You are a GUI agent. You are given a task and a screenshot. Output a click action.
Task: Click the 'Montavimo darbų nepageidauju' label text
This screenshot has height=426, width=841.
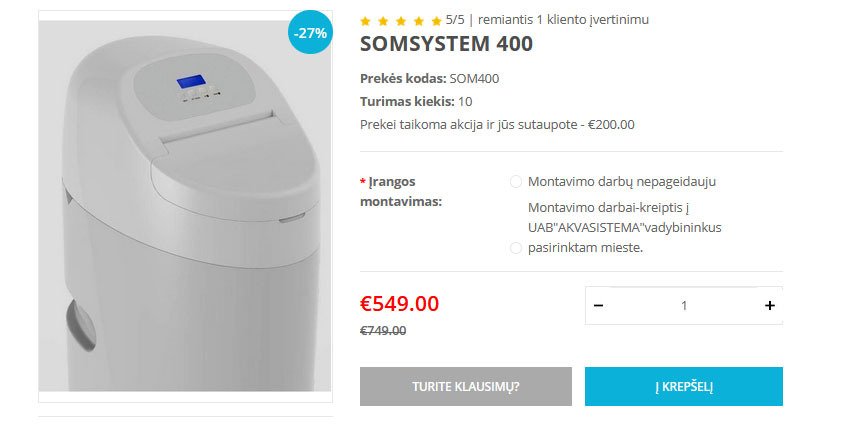pos(621,182)
